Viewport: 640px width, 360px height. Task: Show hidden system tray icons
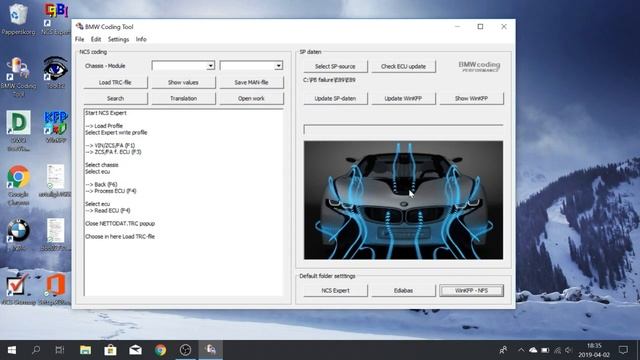click(521, 350)
